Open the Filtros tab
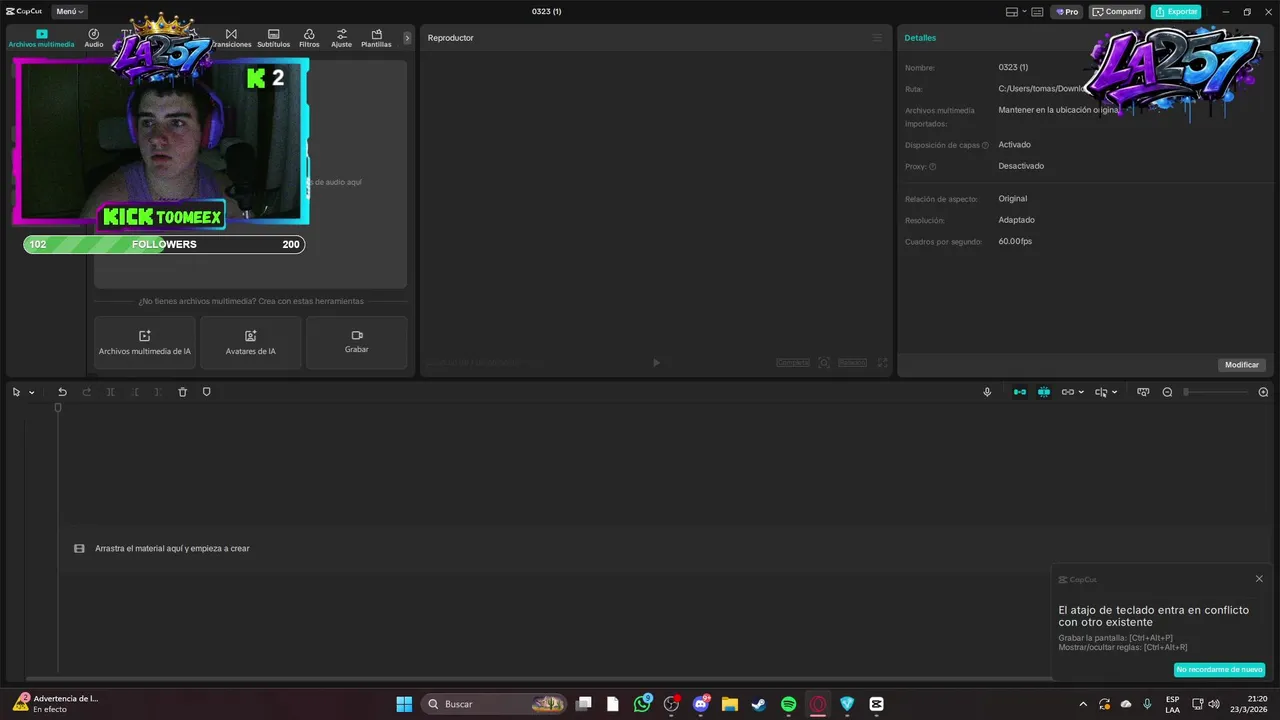Image resolution: width=1280 pixels, height=720 pixels. pyautogui.click(x=309, y=39)
